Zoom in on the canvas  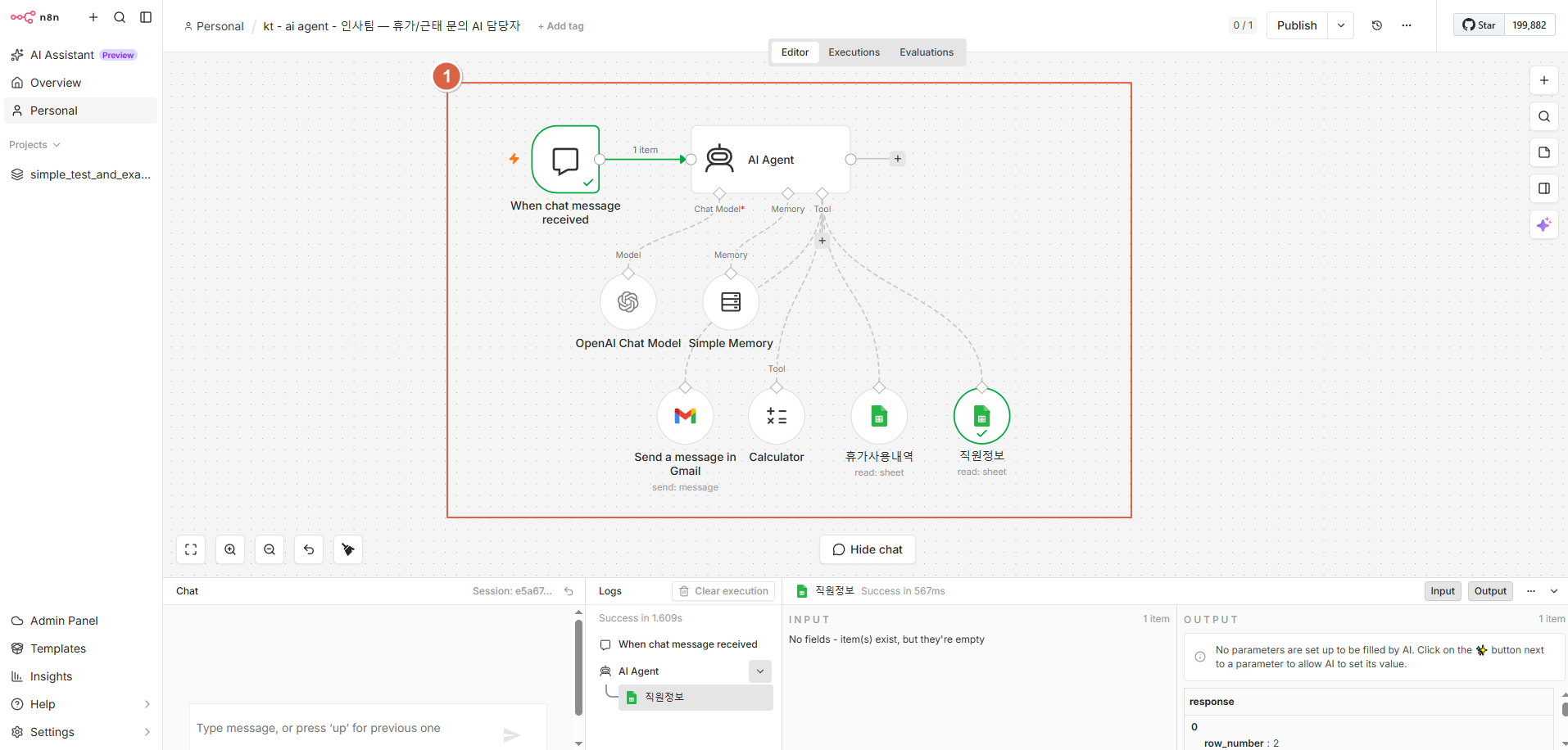230,549
